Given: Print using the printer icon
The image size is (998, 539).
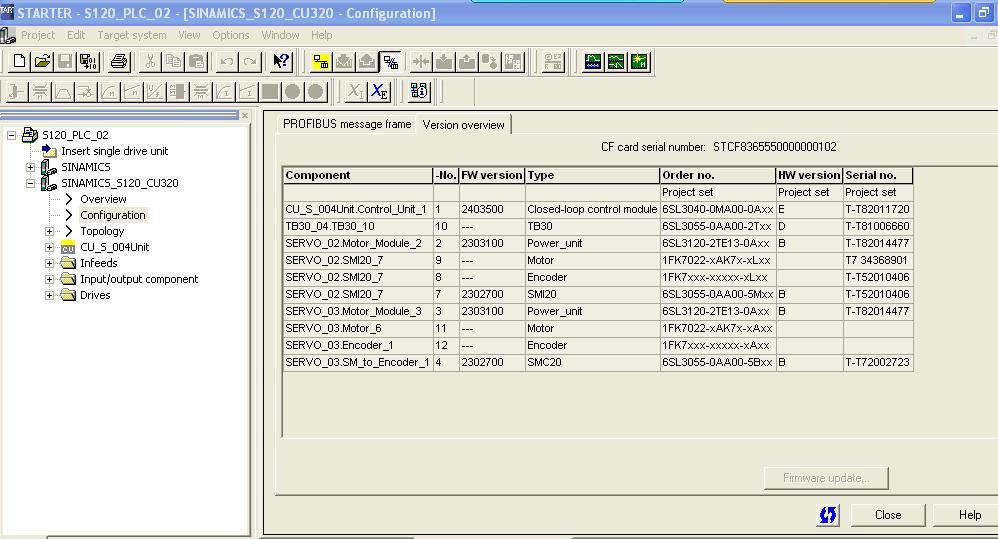Looking at the screenshot, I should click(119, 62).
